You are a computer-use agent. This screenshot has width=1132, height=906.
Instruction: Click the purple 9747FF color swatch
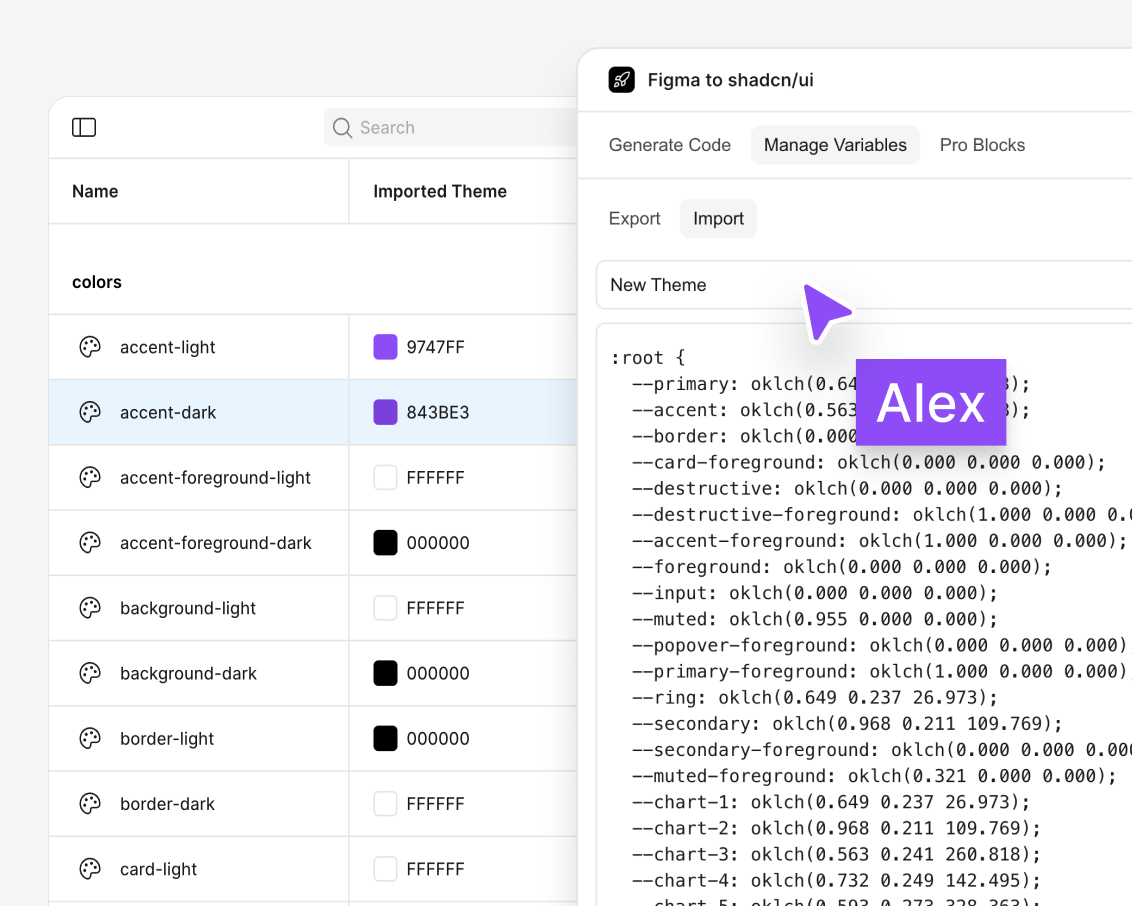tap(386, 347)
